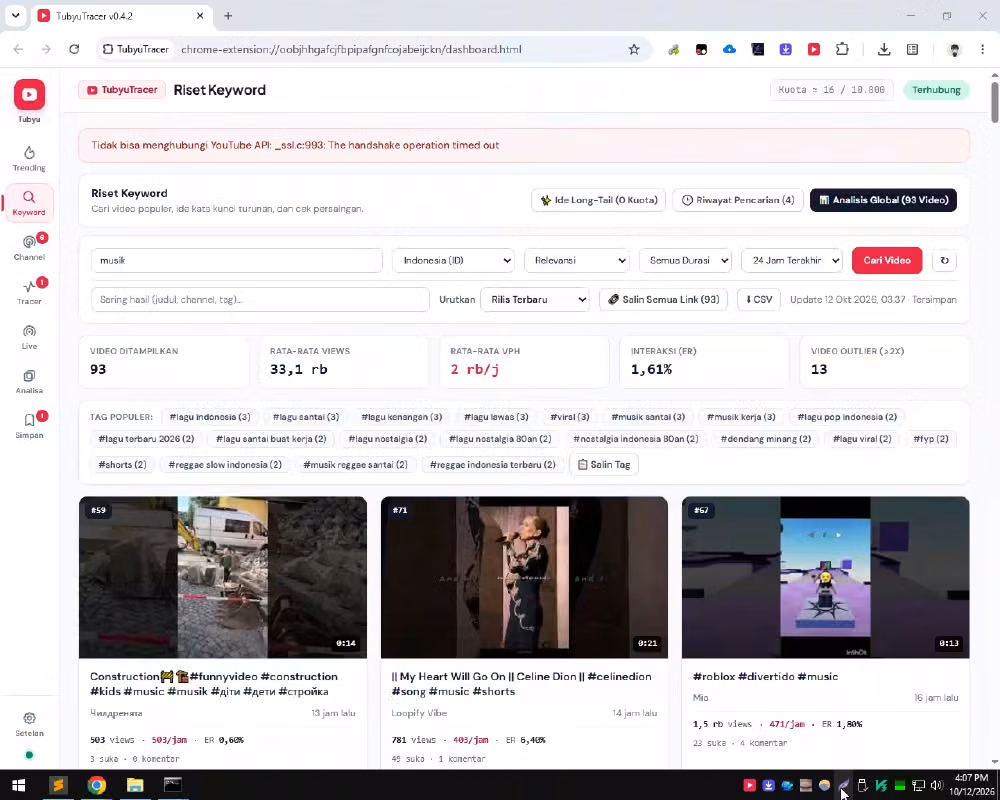Select the #shorts (2) tag
Image resolution: width=1000 pixels, height=800 pixels.
tap(122, 464)
